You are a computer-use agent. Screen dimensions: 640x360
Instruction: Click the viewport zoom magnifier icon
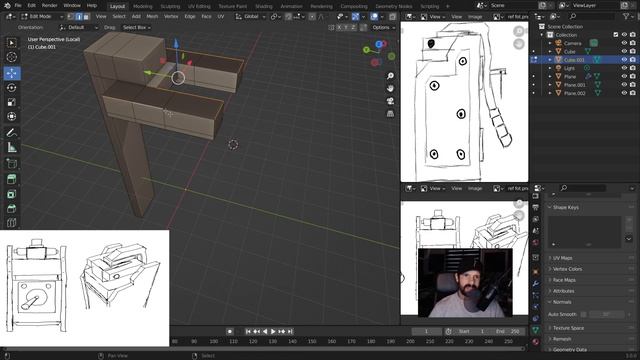(x=390, y=76)
